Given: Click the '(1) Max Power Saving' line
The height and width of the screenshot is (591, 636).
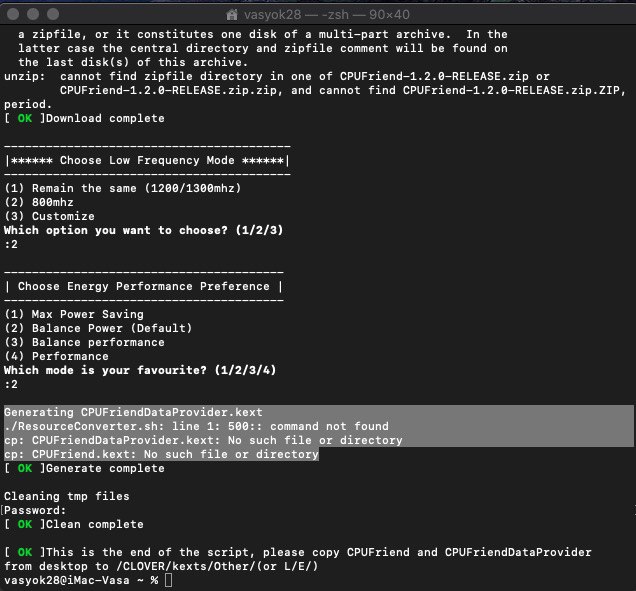Looking at the screenshot, I should 74,314.
